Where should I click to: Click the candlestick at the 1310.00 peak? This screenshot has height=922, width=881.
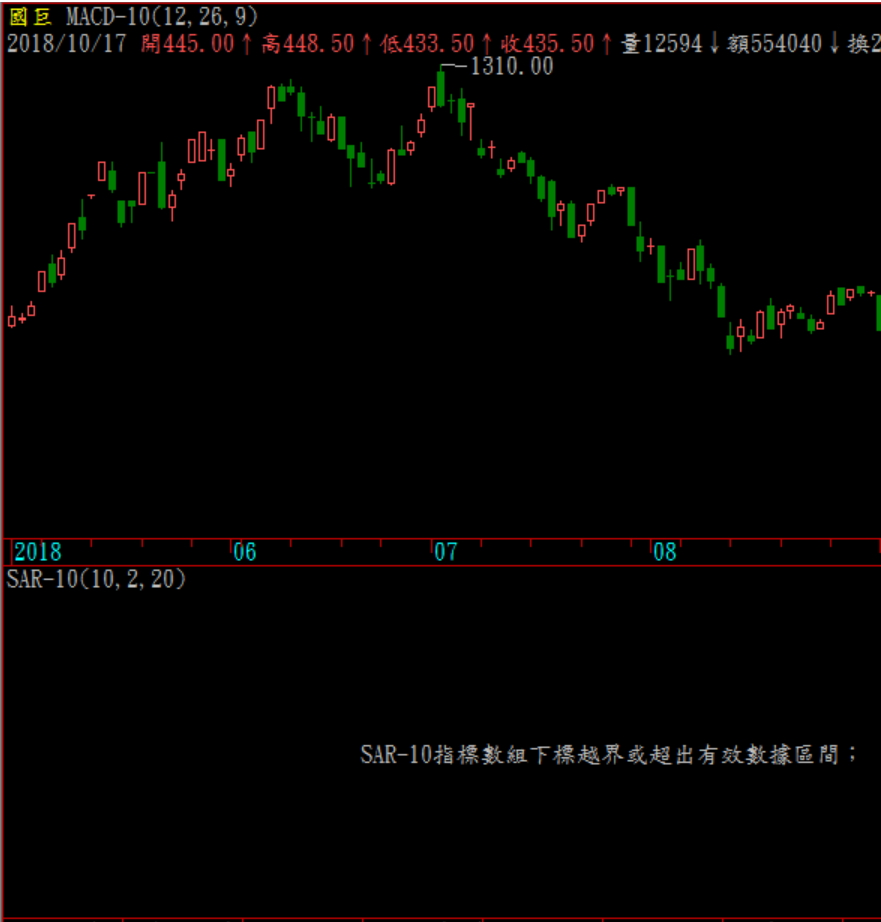[x=440, y=88]
